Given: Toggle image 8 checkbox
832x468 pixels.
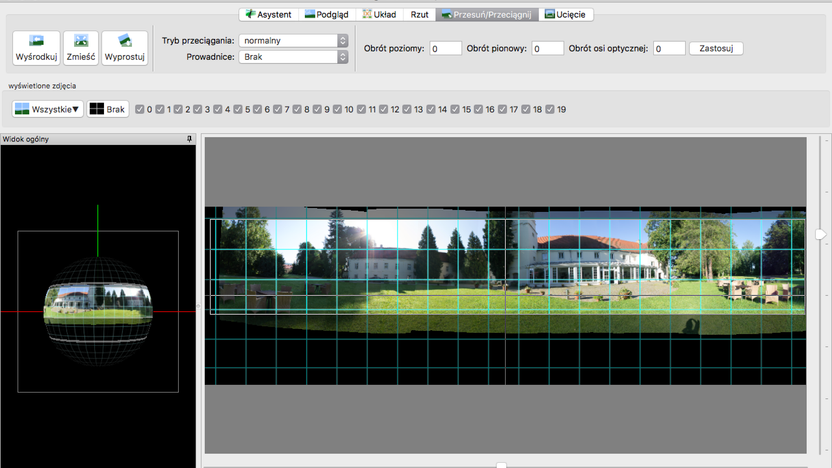Looking at the screenshot, I should pyautogui.click(x=297, y=109).
